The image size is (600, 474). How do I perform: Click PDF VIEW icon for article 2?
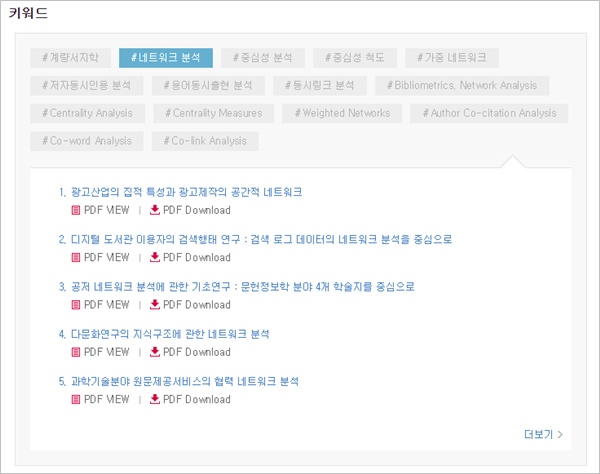76,257
